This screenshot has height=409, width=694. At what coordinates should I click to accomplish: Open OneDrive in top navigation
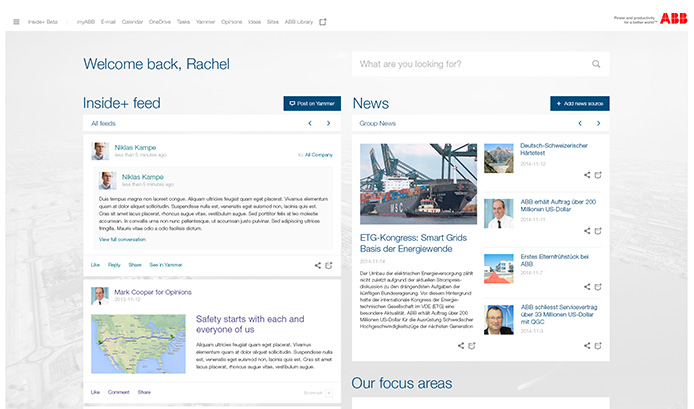160,22
